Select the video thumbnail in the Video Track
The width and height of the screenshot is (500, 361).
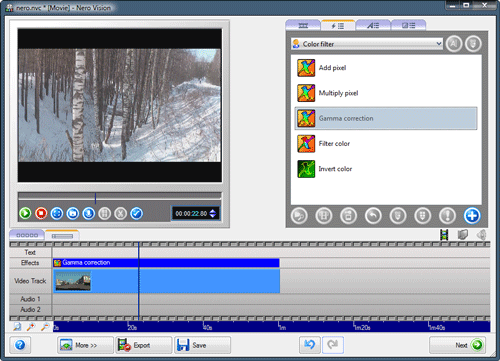[x=73, y=281]
